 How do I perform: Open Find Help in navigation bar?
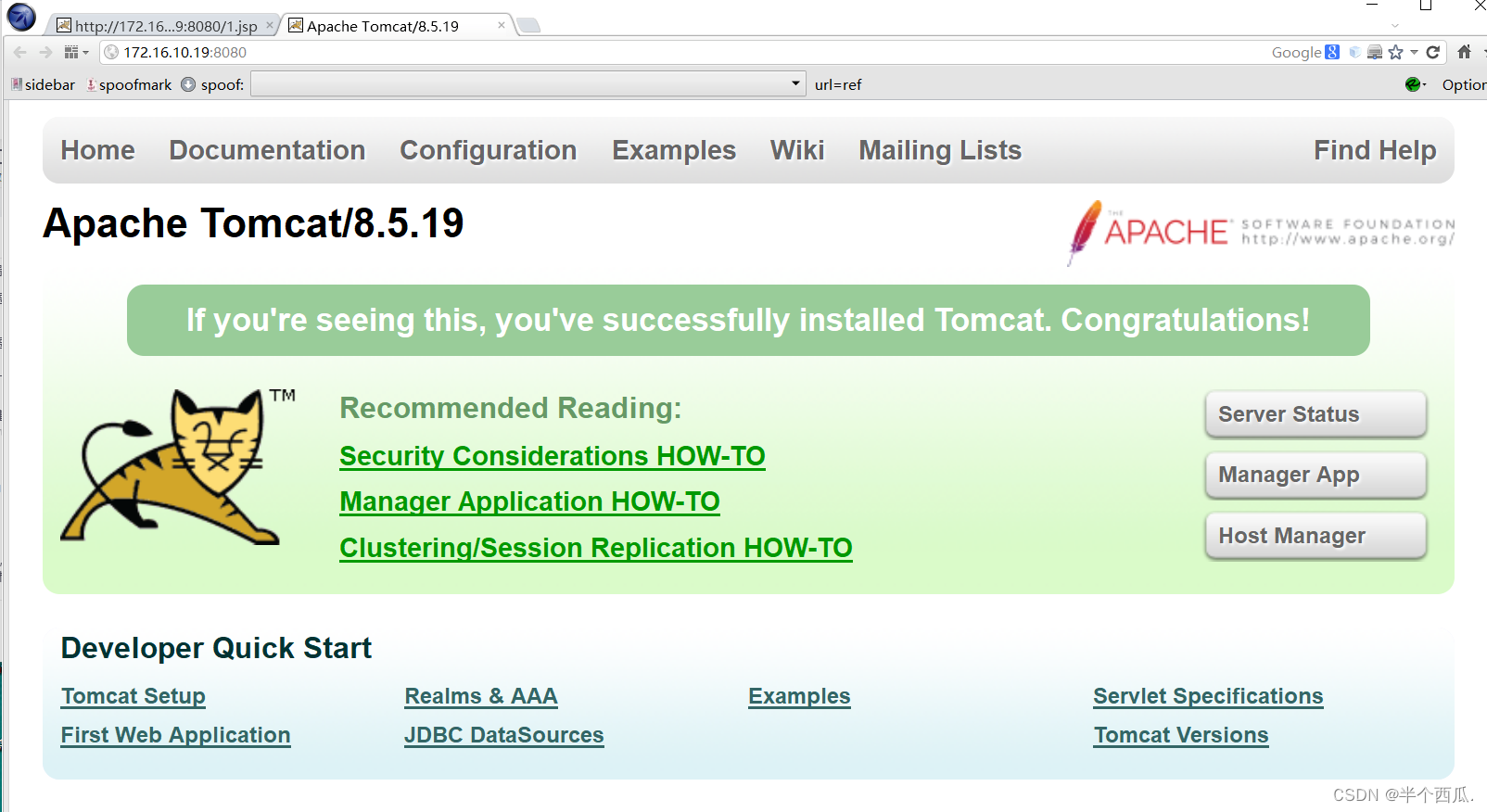click(x=1375, y=150)
